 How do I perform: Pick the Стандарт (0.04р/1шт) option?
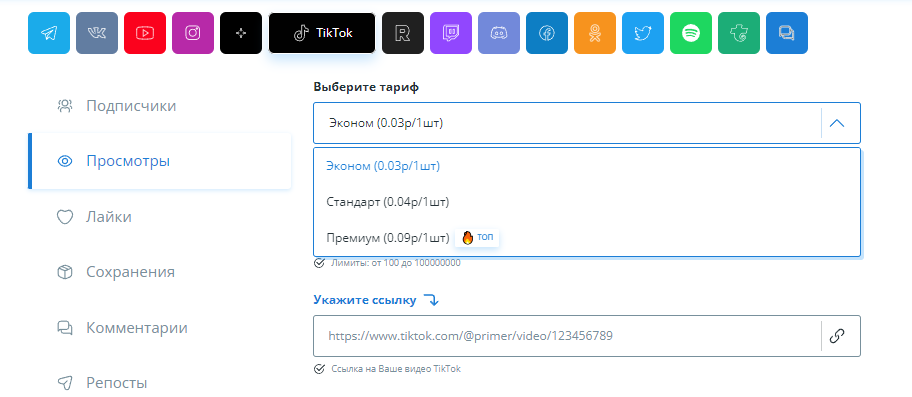(x=587, y=202)
